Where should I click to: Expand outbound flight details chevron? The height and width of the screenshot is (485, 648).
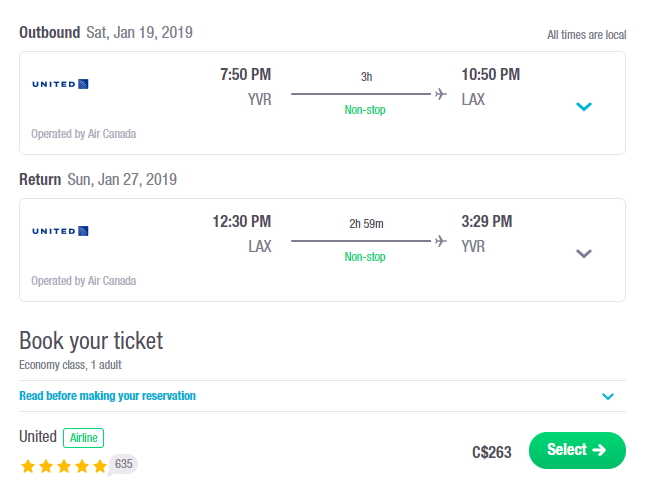584,107
